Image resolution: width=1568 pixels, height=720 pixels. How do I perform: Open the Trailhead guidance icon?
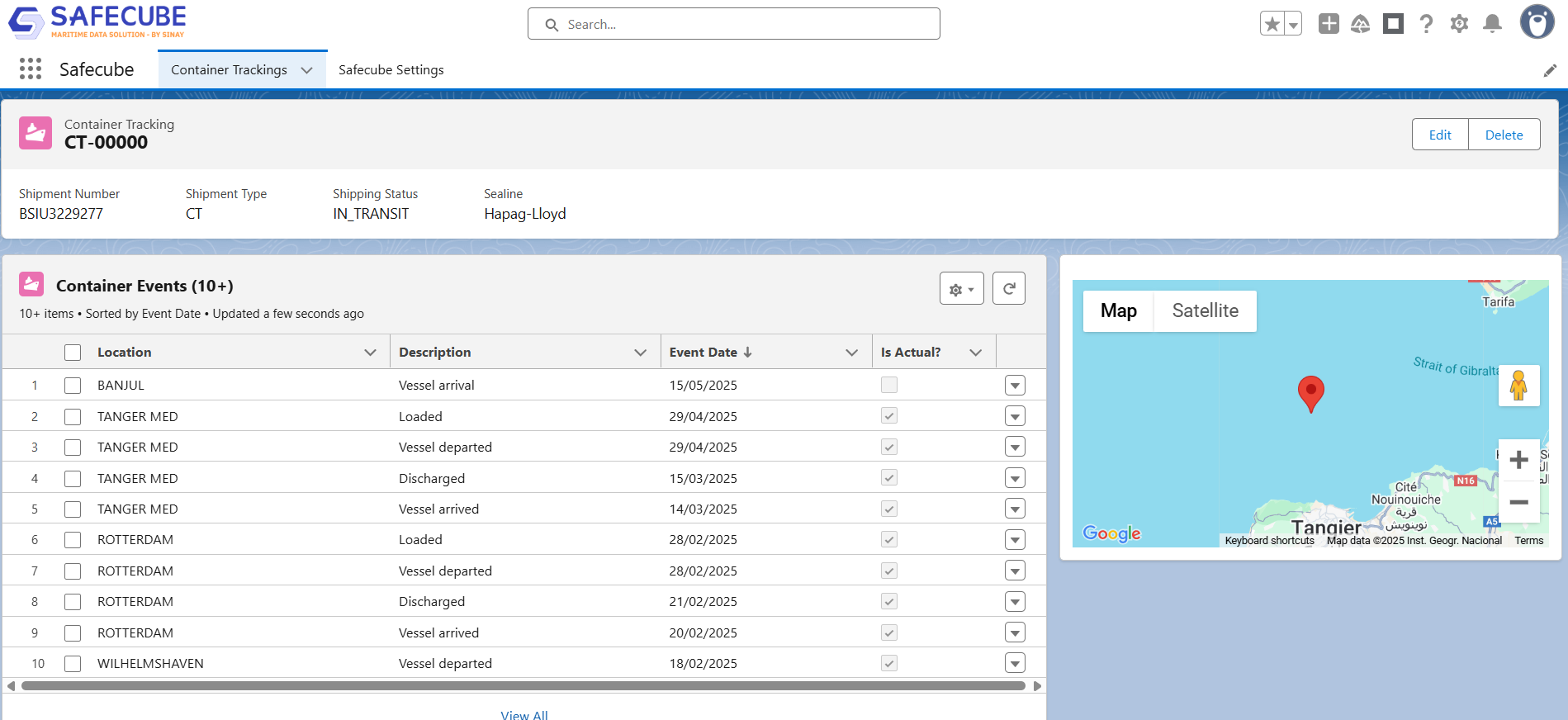1361,24
